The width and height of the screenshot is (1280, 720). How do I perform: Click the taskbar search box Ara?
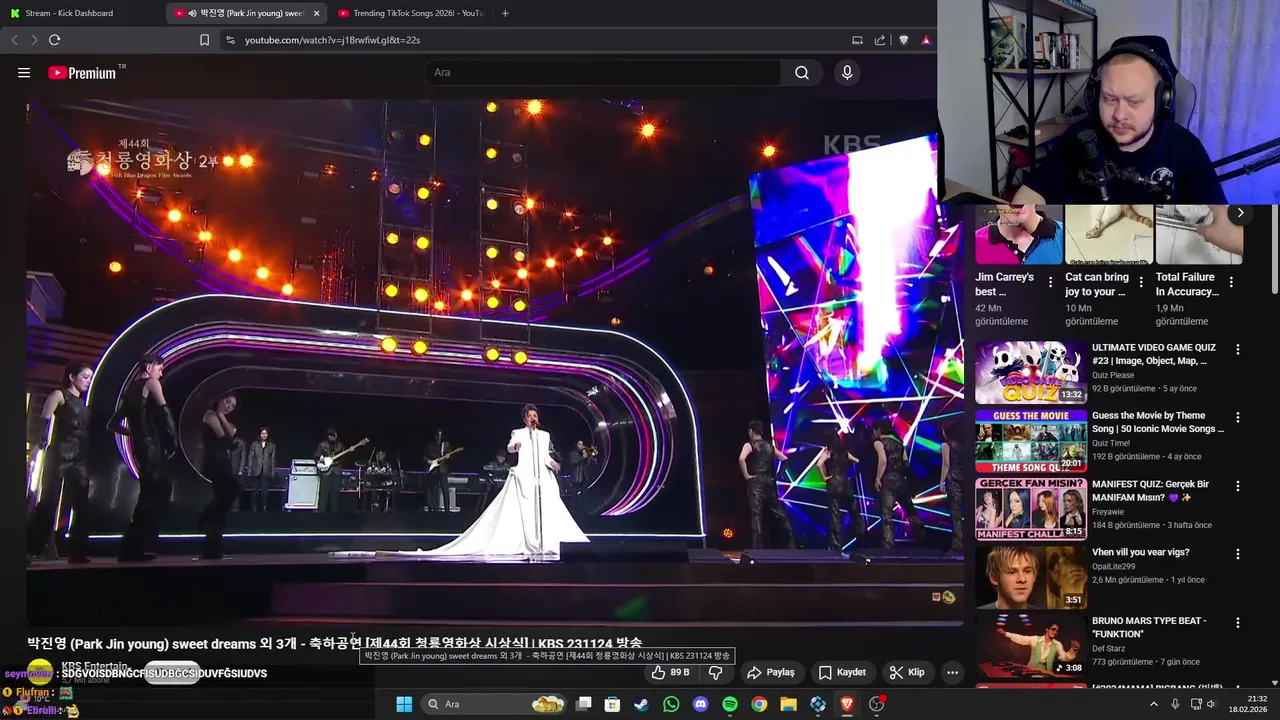[x=494, y=704]
